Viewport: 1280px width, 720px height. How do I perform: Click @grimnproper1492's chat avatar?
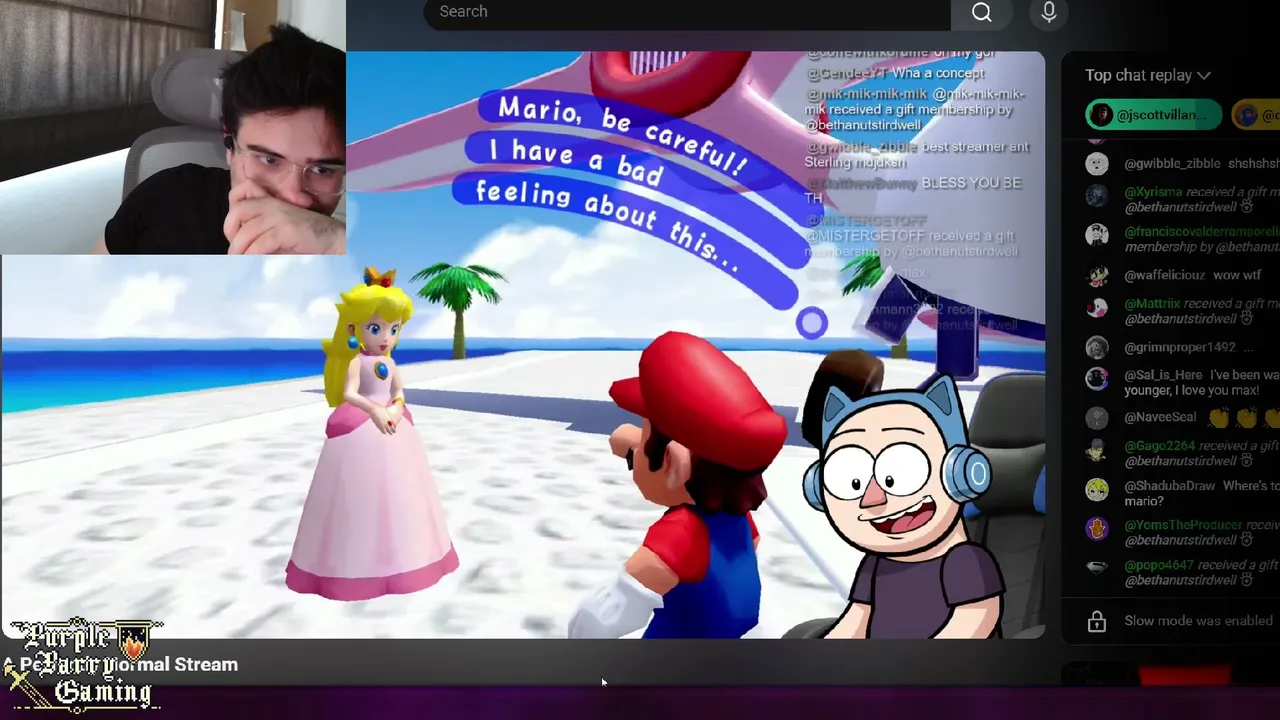[1097, 348]
